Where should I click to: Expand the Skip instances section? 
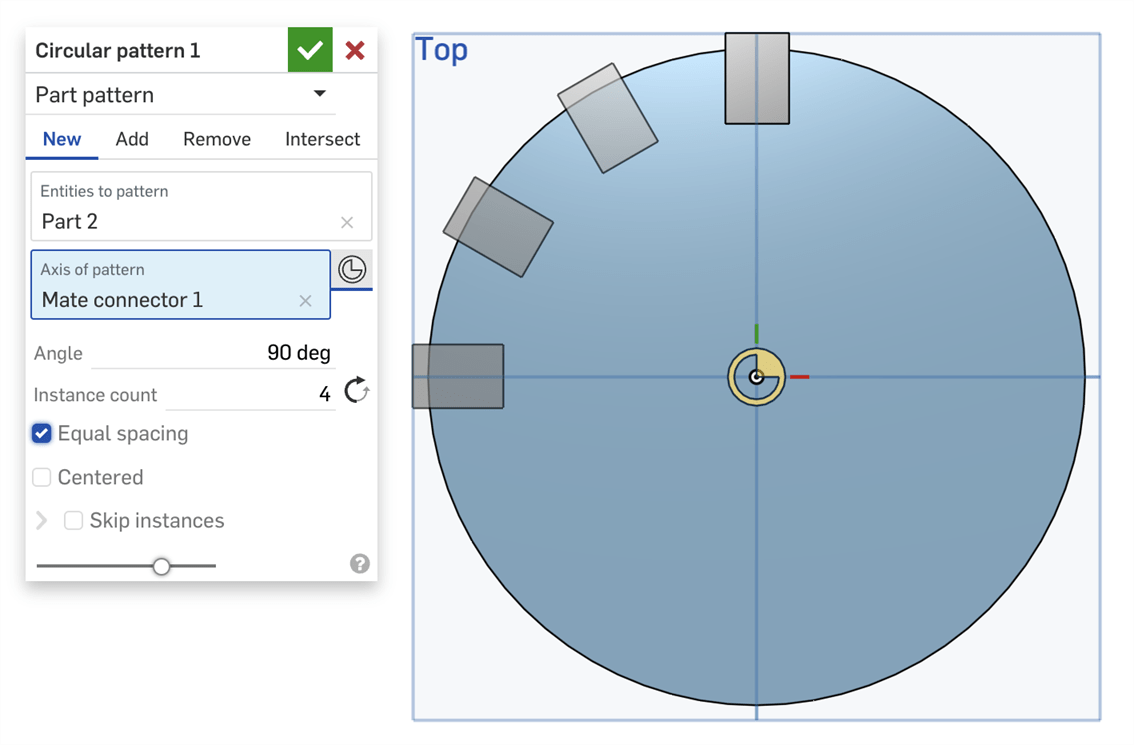coord(42,521)
